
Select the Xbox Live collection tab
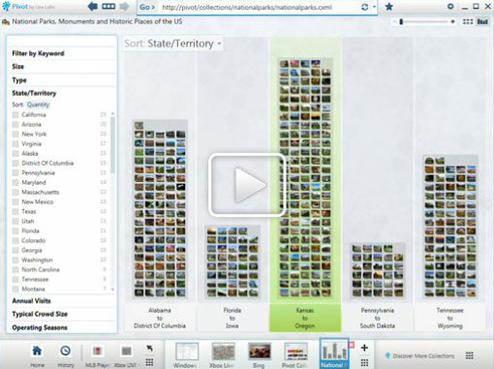tap(223, 355)
